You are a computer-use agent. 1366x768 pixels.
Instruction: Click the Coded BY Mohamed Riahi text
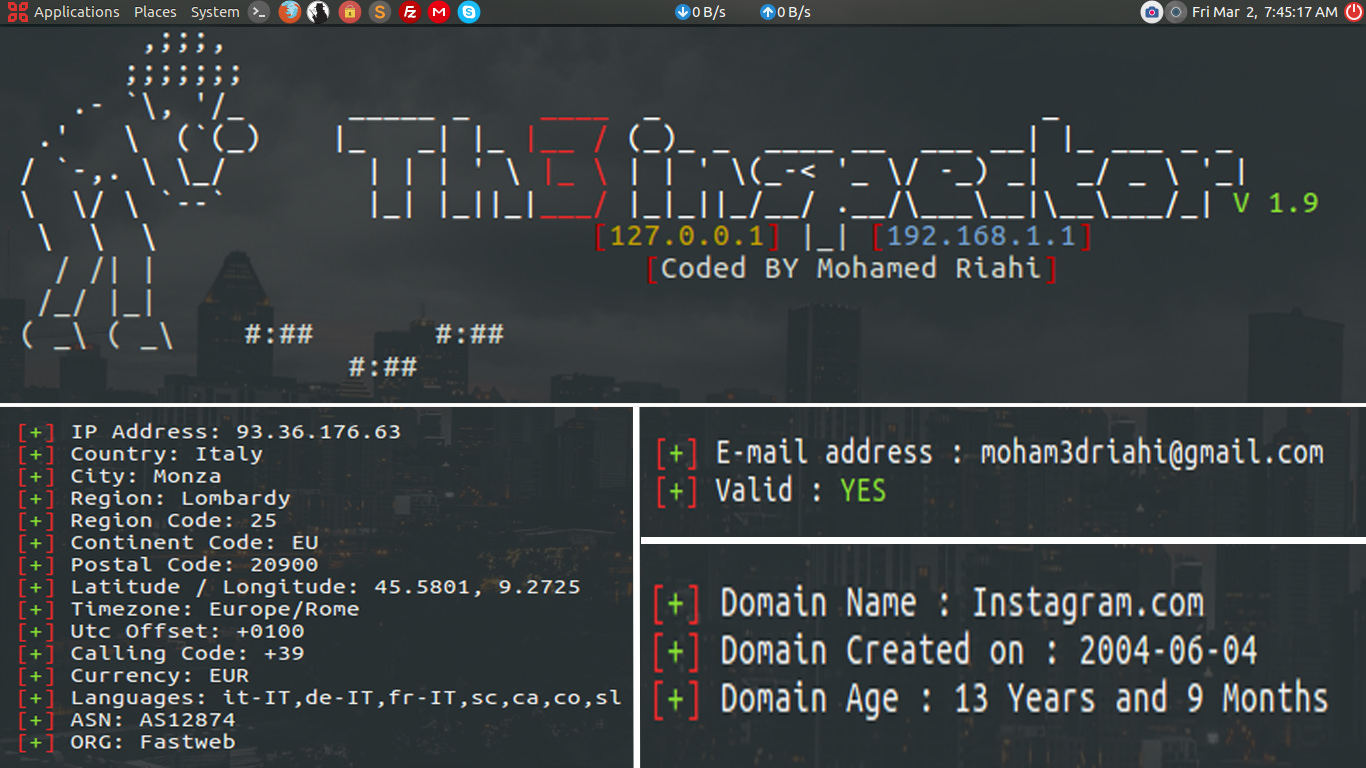851,268
